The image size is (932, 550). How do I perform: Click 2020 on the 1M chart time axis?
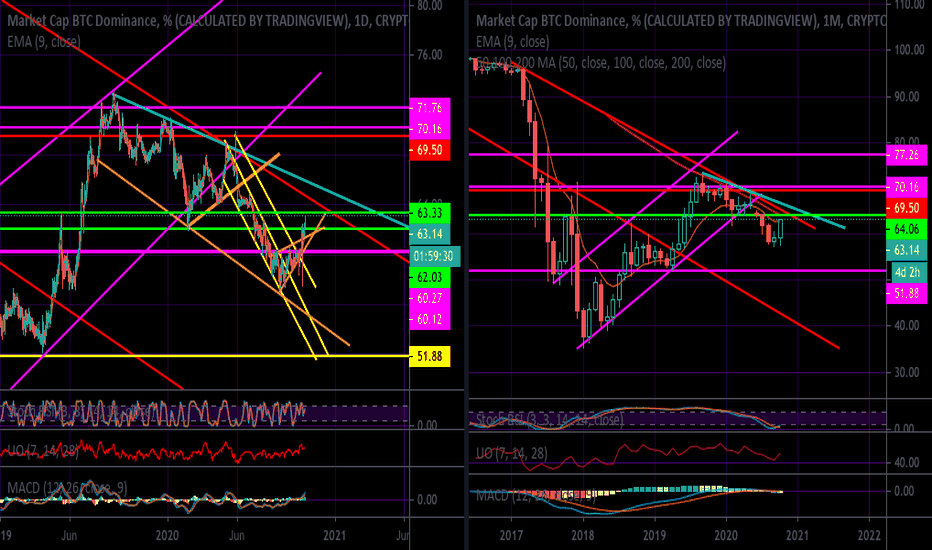726,536
